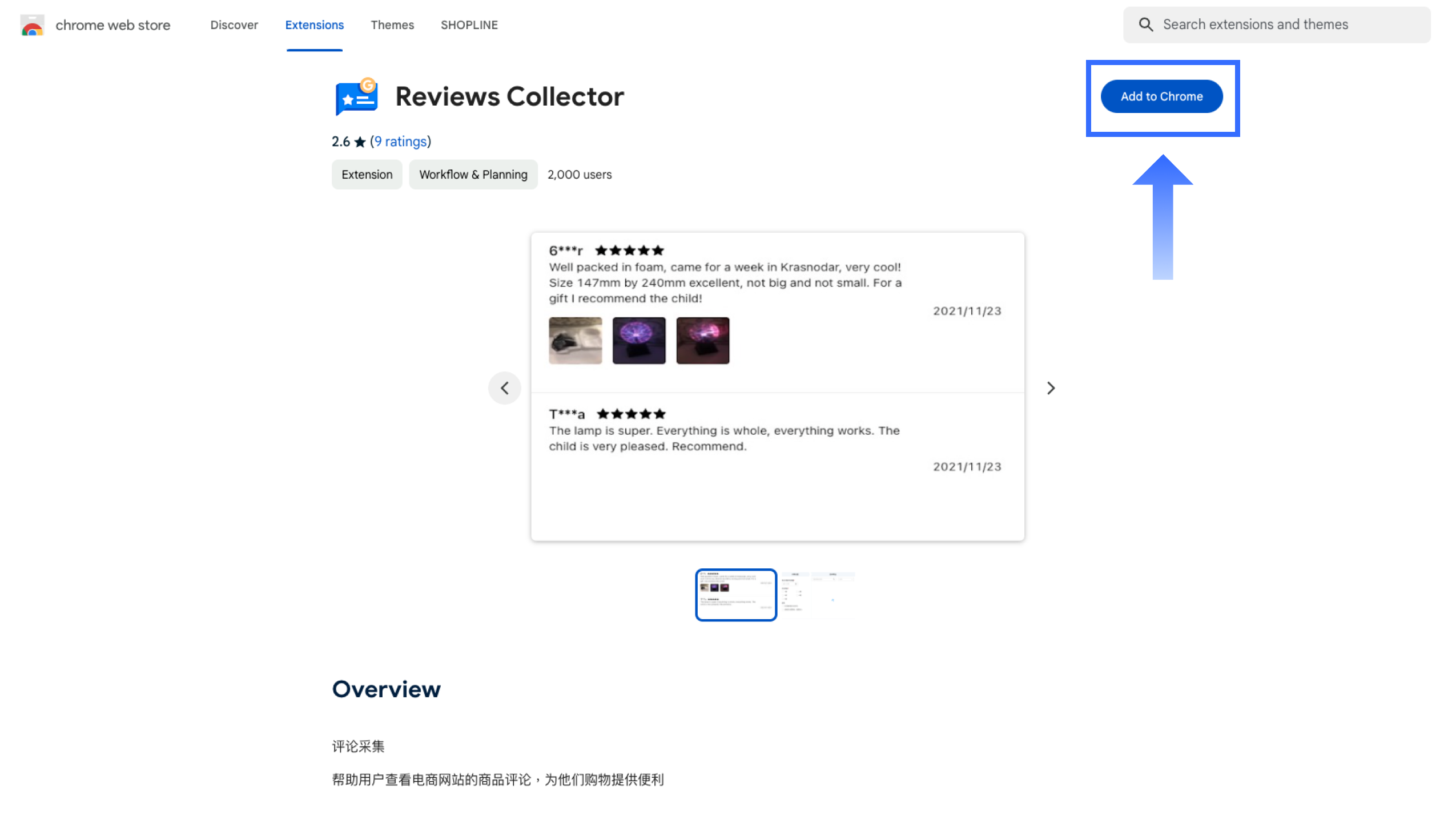Open the 9 ratings link
The width and height of the screenshot is (1456, 824).
point(400,142)
